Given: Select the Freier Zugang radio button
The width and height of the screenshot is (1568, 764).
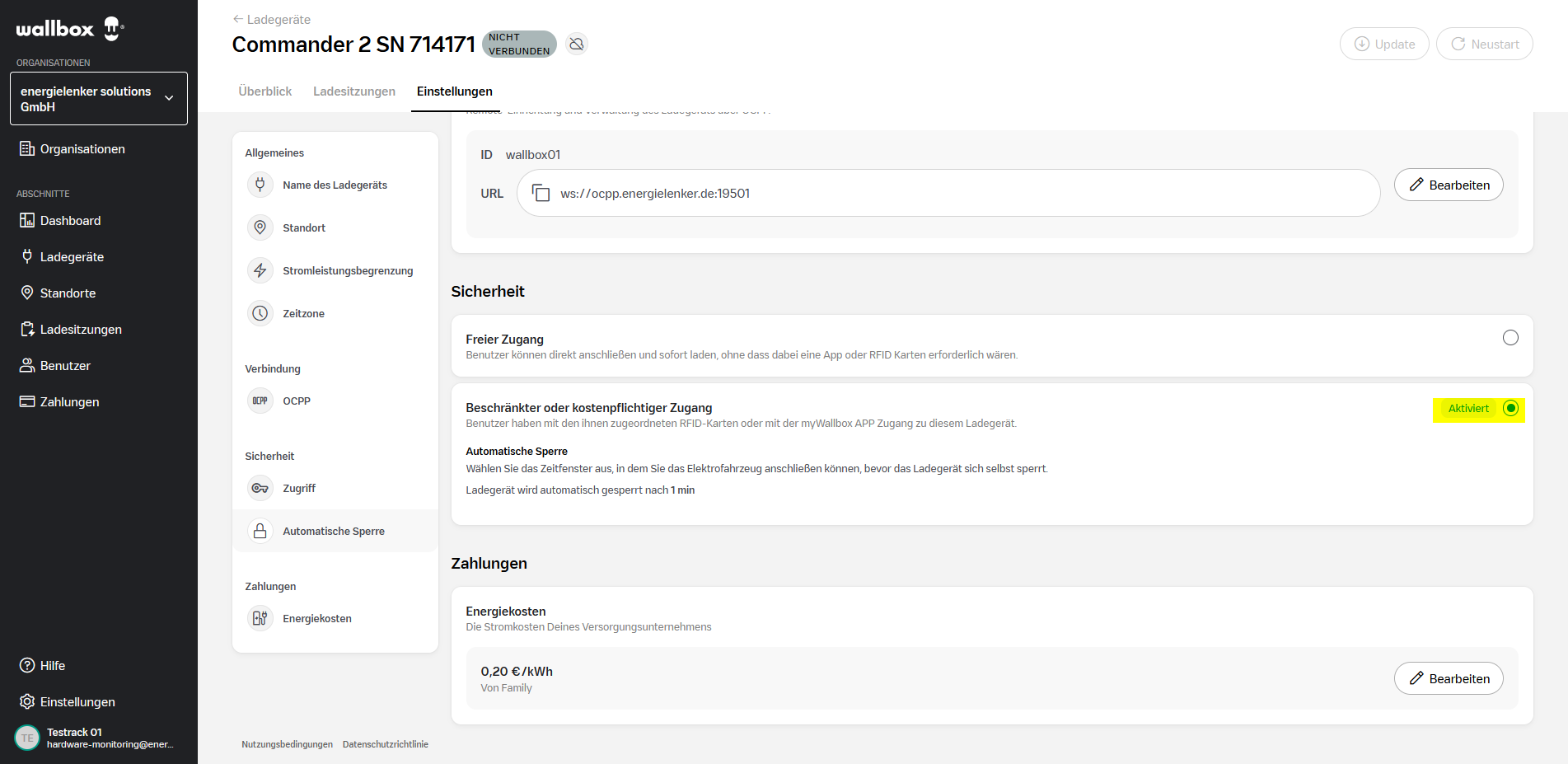Looking at the screenshot, I should coord(1510,338).
